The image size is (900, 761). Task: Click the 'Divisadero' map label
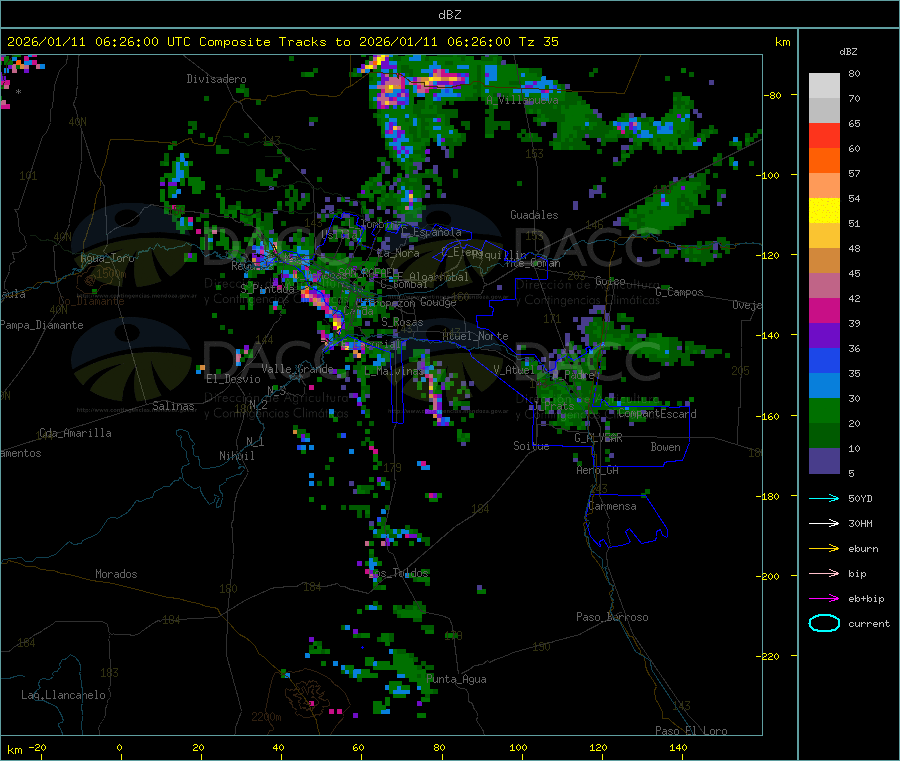point(216,79)
